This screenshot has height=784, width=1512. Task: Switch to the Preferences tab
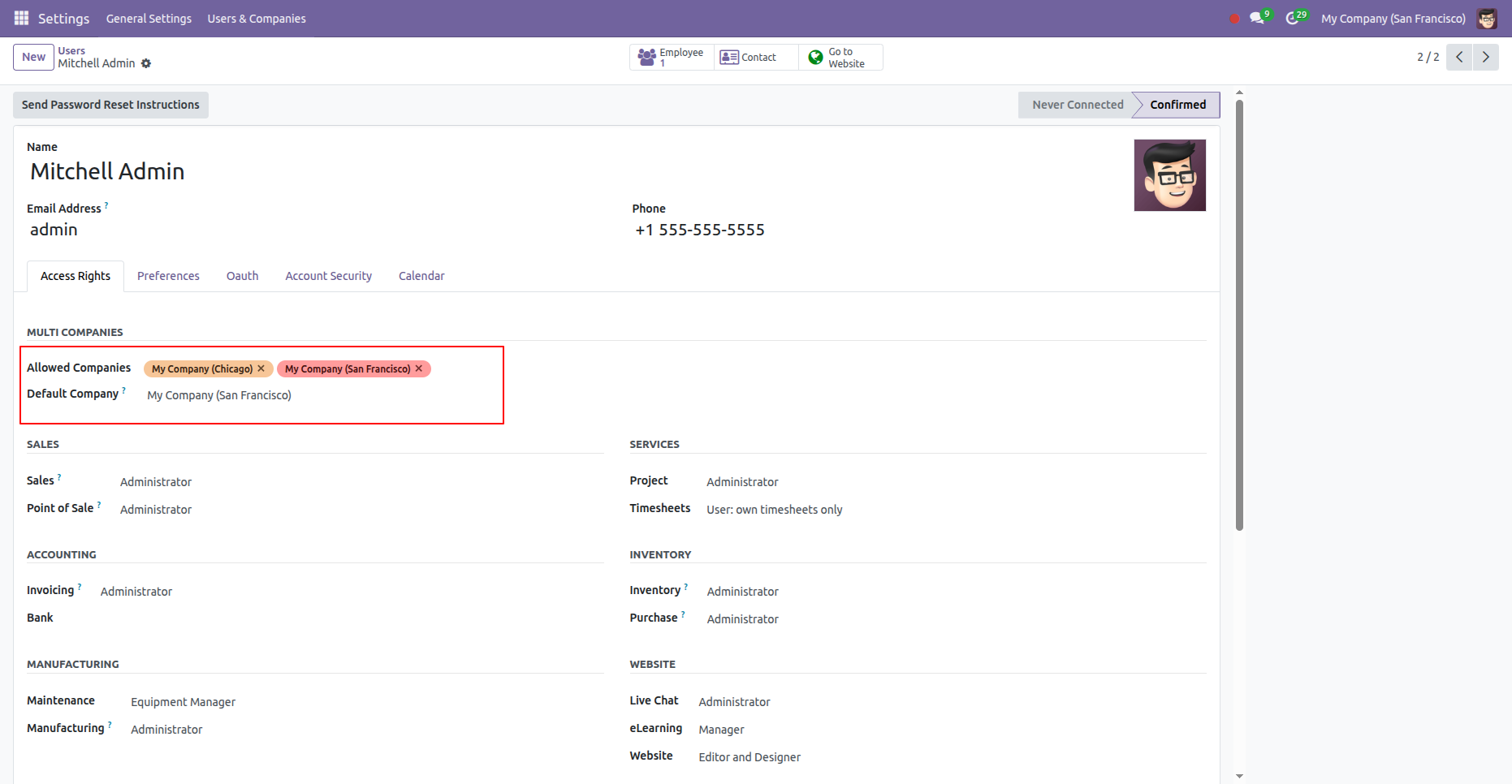168,276
